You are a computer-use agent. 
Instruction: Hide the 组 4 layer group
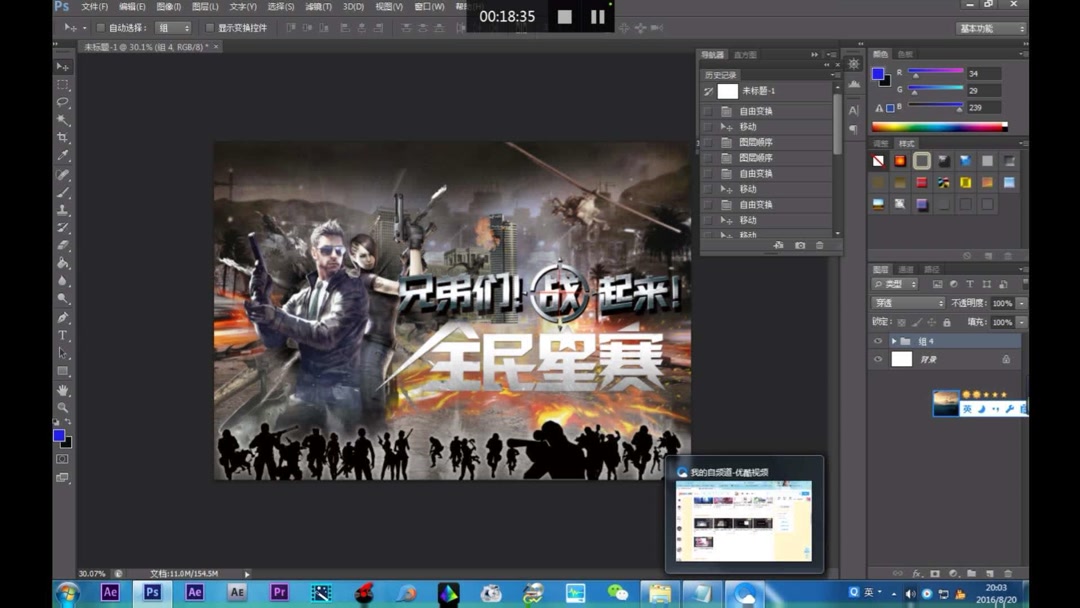point(877,340)
